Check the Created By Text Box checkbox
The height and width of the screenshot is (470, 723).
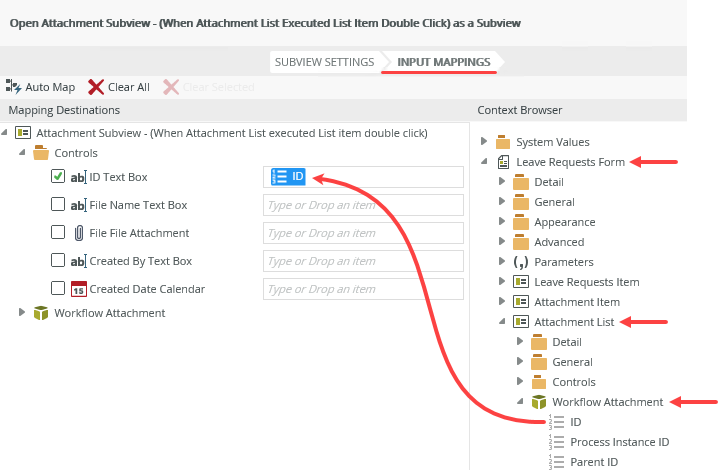point(58,261)
